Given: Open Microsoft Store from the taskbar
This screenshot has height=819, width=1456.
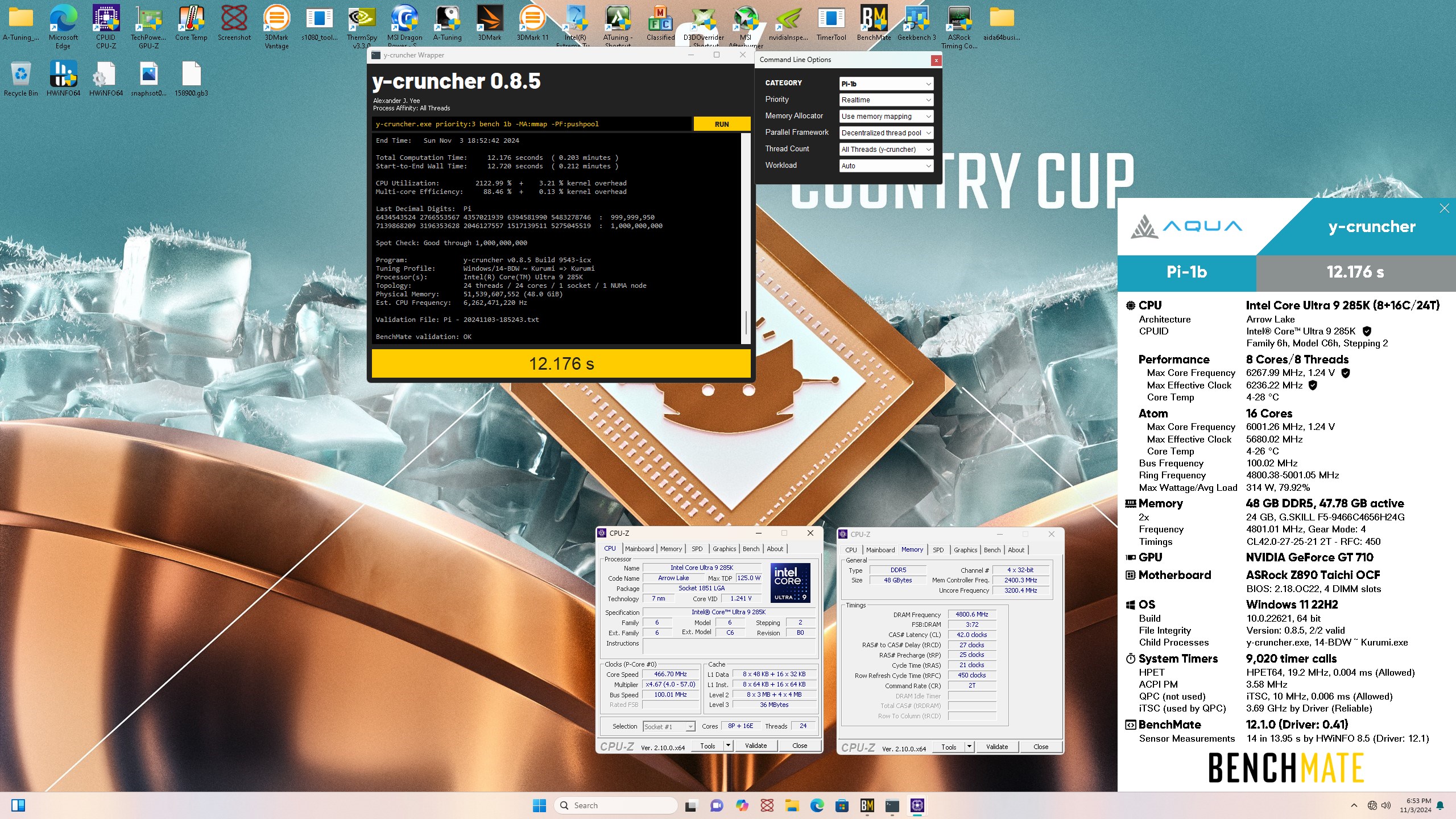Looking at the screenshot, I should 842,805.
